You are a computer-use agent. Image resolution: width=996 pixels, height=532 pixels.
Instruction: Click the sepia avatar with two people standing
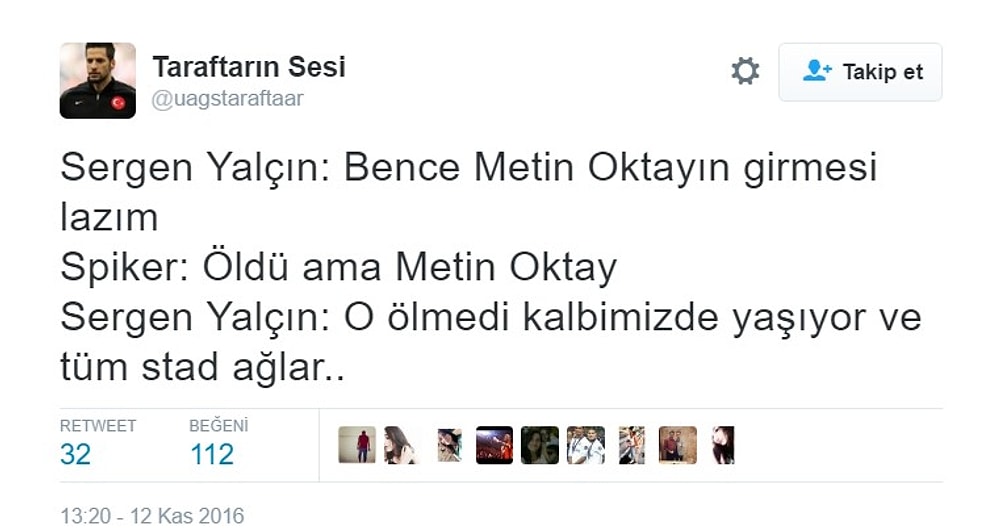[x=678, y=445]
